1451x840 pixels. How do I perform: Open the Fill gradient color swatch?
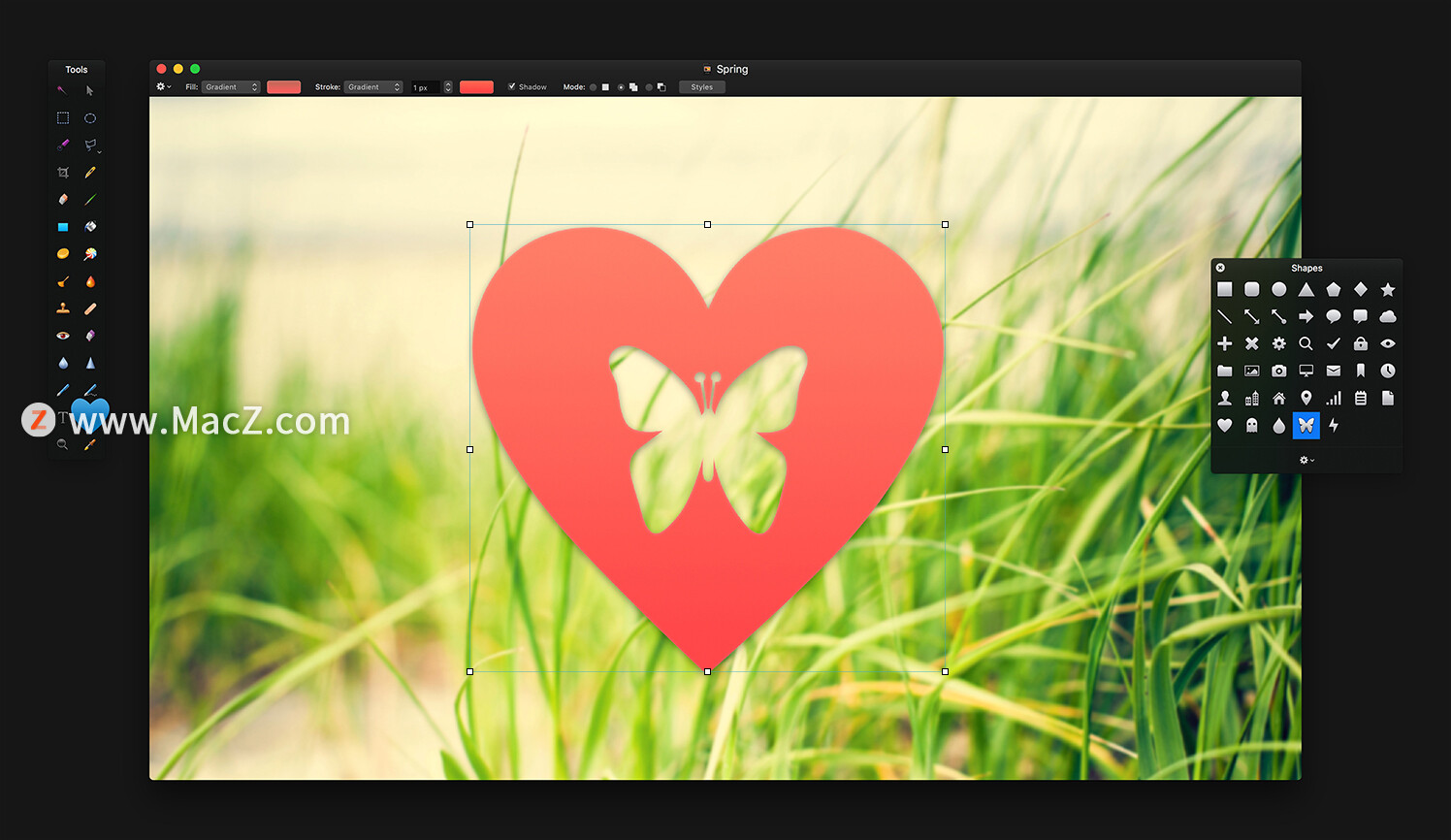[x=283, y=87]
